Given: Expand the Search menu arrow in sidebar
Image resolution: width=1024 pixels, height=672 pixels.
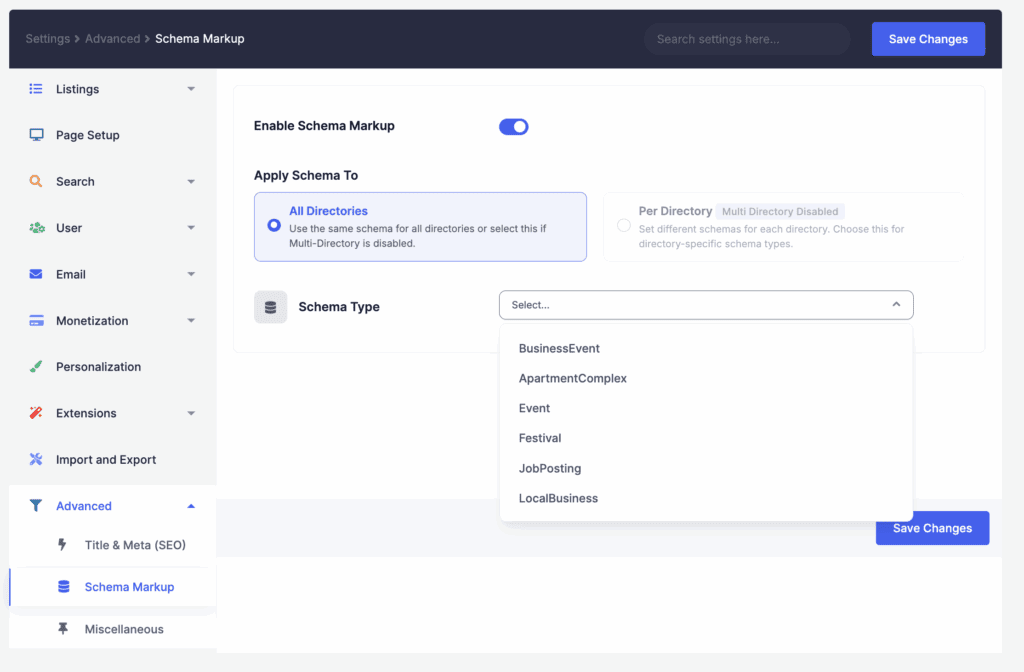Looking at the screenshot, I should [191, 182].
